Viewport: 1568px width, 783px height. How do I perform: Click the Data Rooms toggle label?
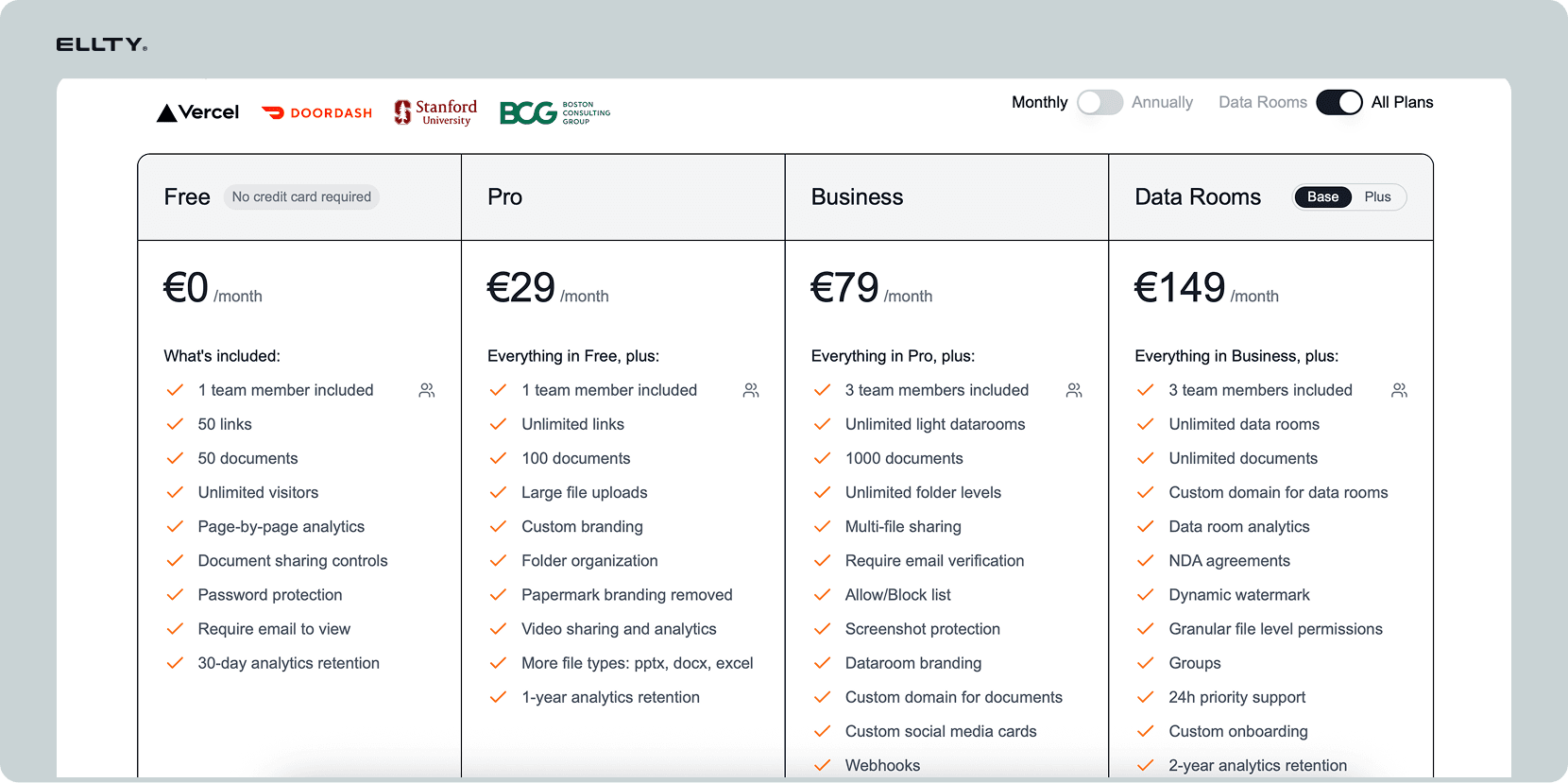pyautogui.click(x=1262, y=102)
